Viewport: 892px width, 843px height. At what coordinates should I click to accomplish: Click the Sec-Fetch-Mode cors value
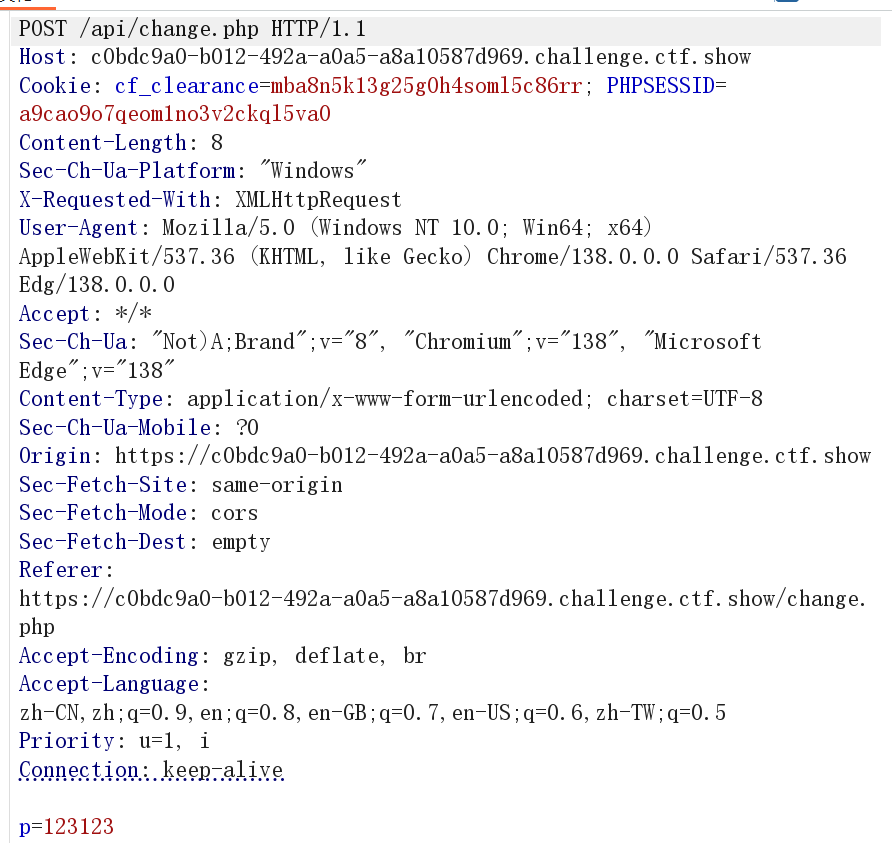(235, 513)
